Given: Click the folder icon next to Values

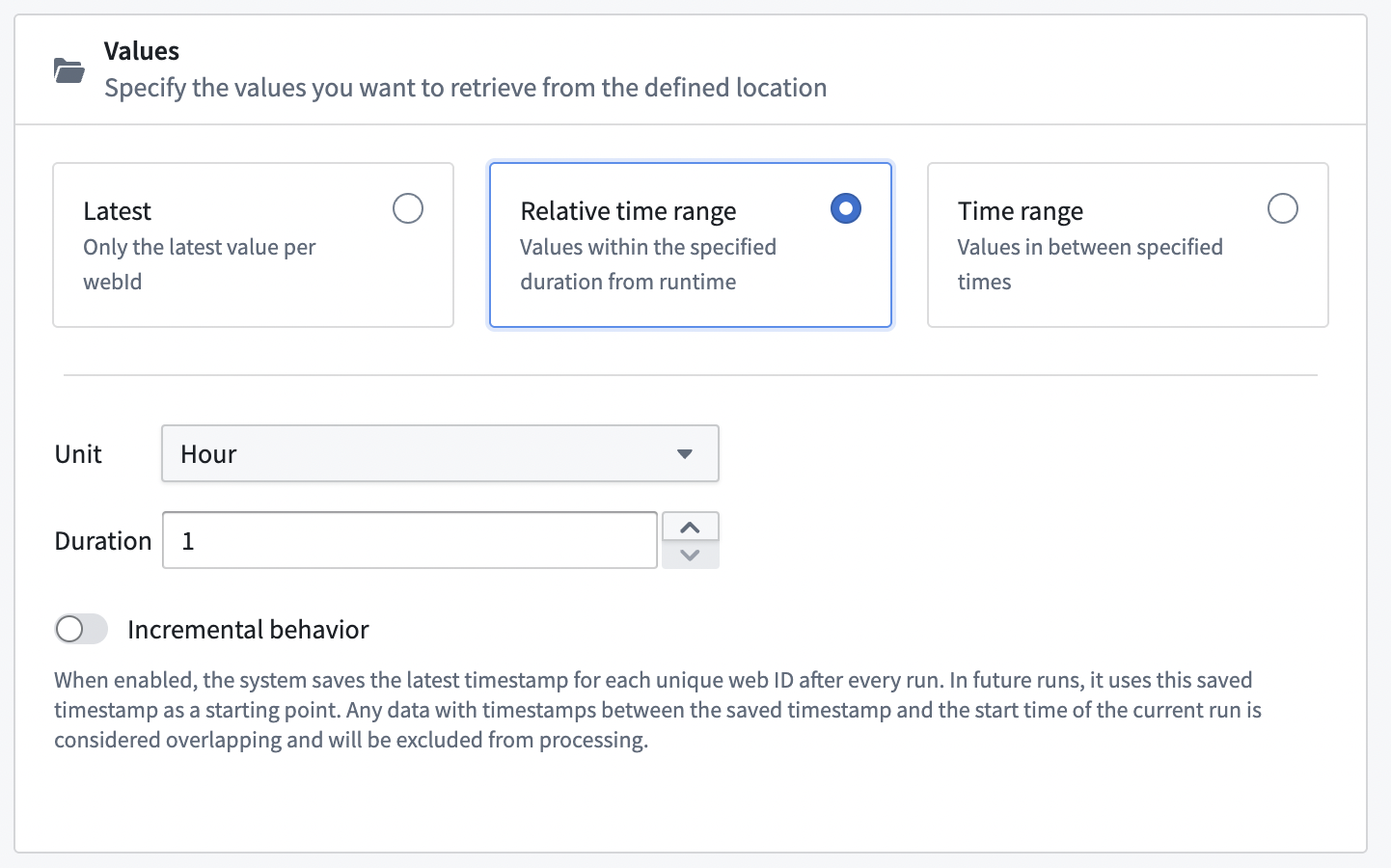Looking at the screenshot, I should 68,69.
